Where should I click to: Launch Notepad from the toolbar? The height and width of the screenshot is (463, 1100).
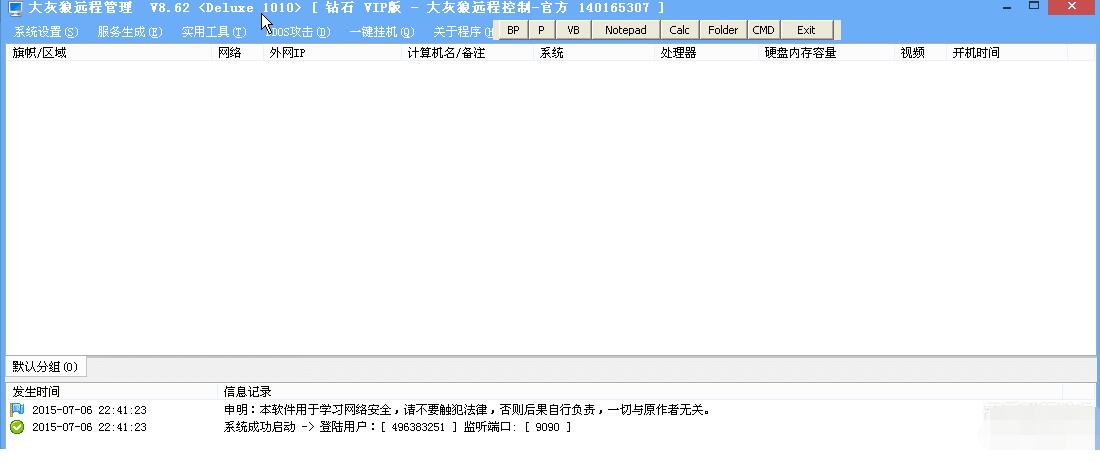point(625,30)
